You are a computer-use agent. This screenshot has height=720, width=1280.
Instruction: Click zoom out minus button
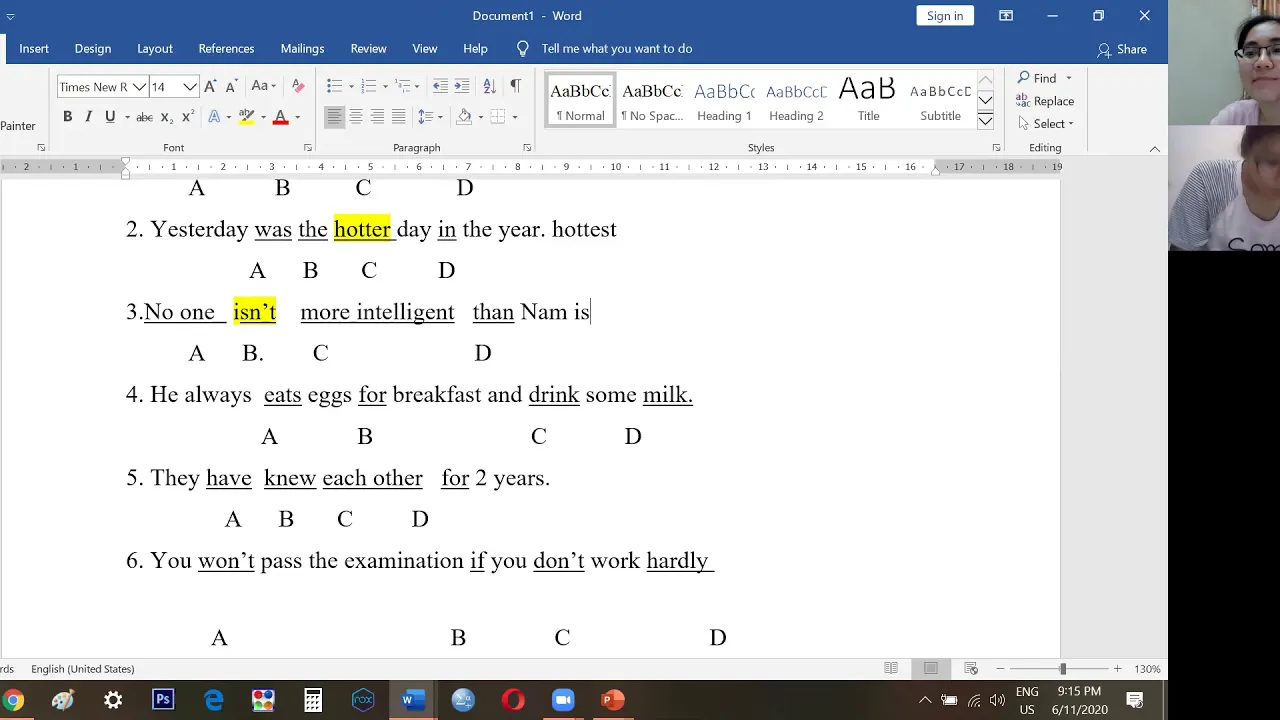coord(1000,669)
